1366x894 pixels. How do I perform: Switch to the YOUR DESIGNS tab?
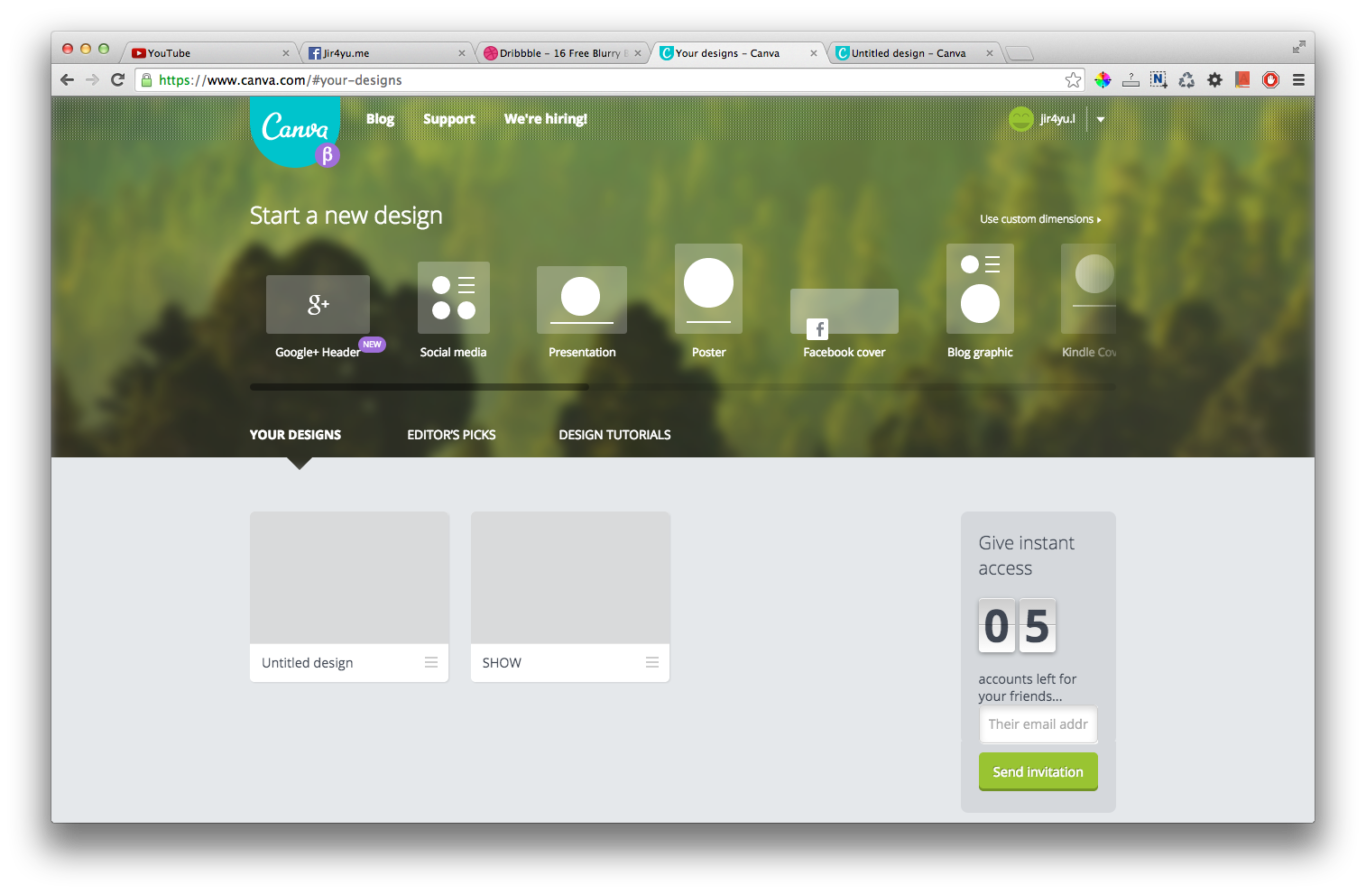point(295,435)
